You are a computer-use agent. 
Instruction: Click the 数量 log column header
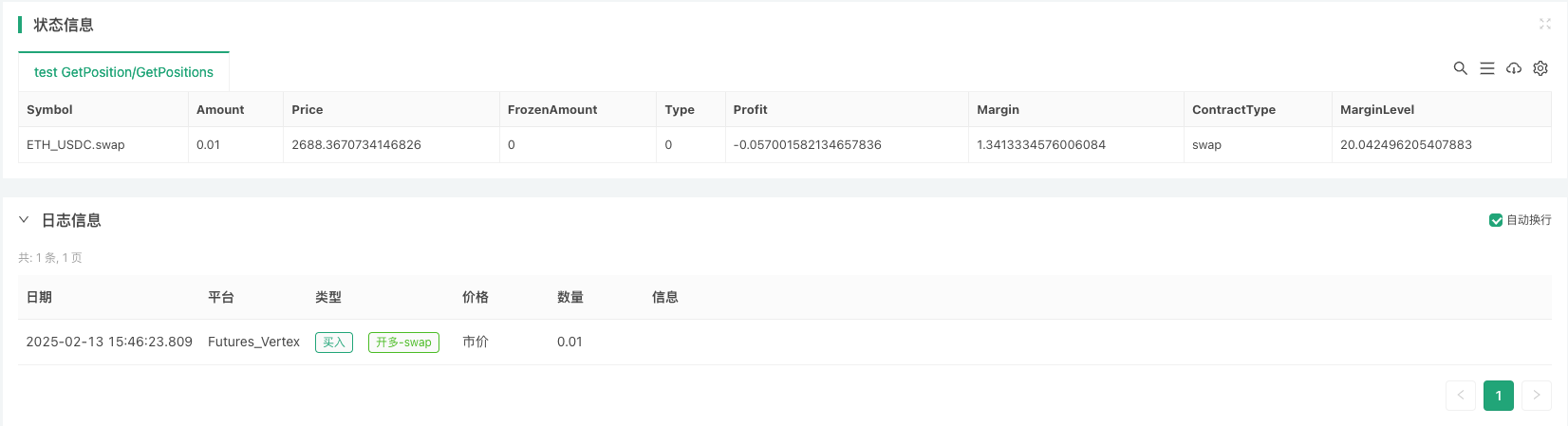tap(570, 298)
